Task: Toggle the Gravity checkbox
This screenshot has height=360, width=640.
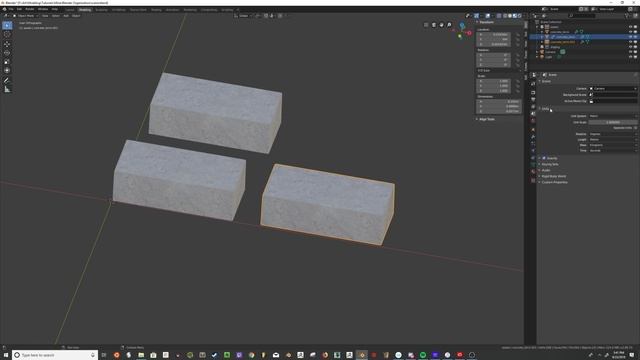Action: [x=544, y=158]
